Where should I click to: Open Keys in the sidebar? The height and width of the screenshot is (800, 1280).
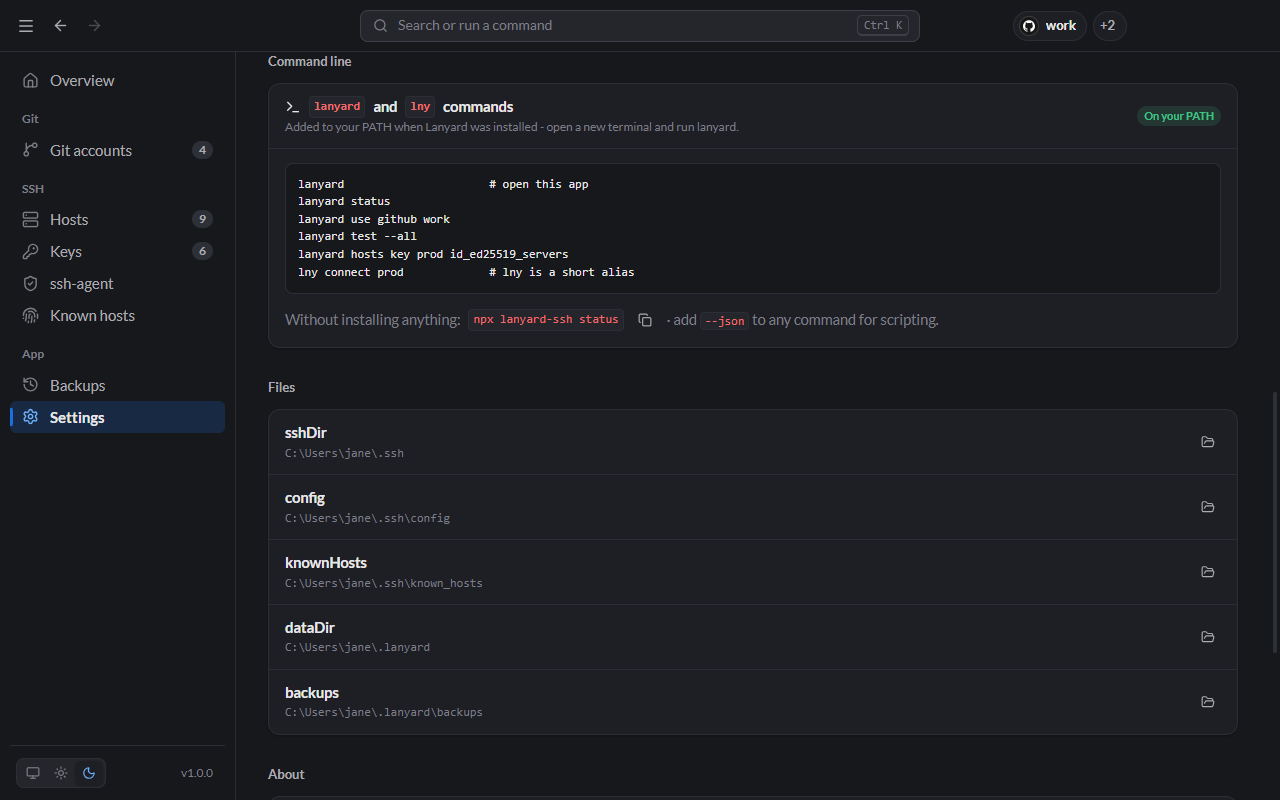click(x=117, y=251)
